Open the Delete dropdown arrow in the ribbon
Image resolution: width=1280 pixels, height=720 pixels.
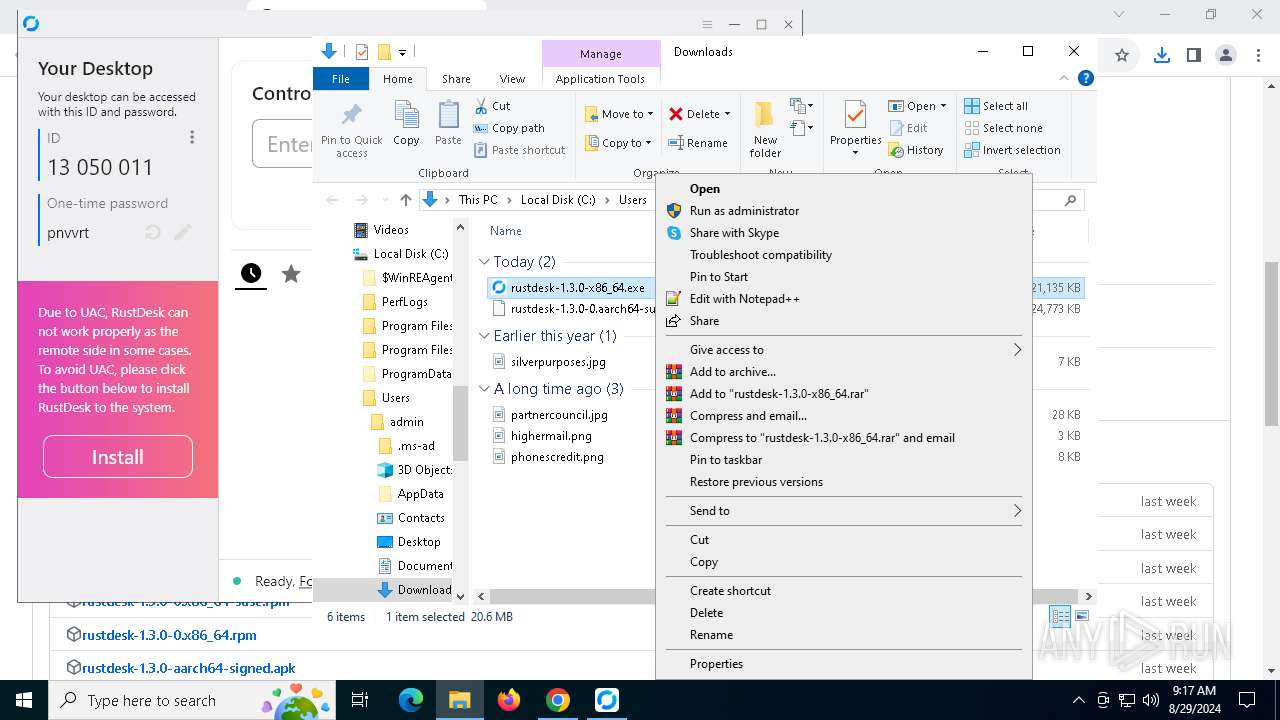(x=727, y=114)
